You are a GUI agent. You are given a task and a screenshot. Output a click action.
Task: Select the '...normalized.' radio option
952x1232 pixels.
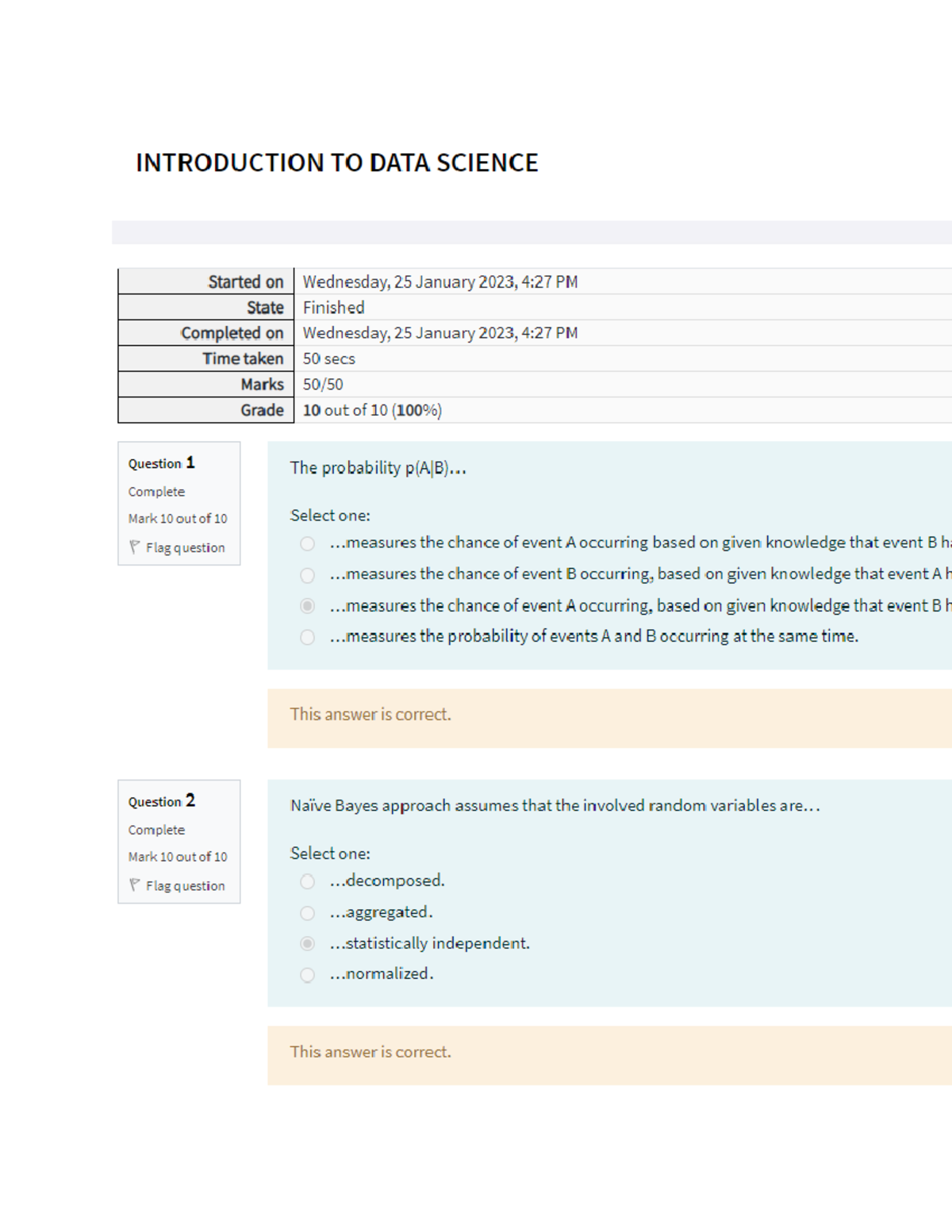click(307, 975)
